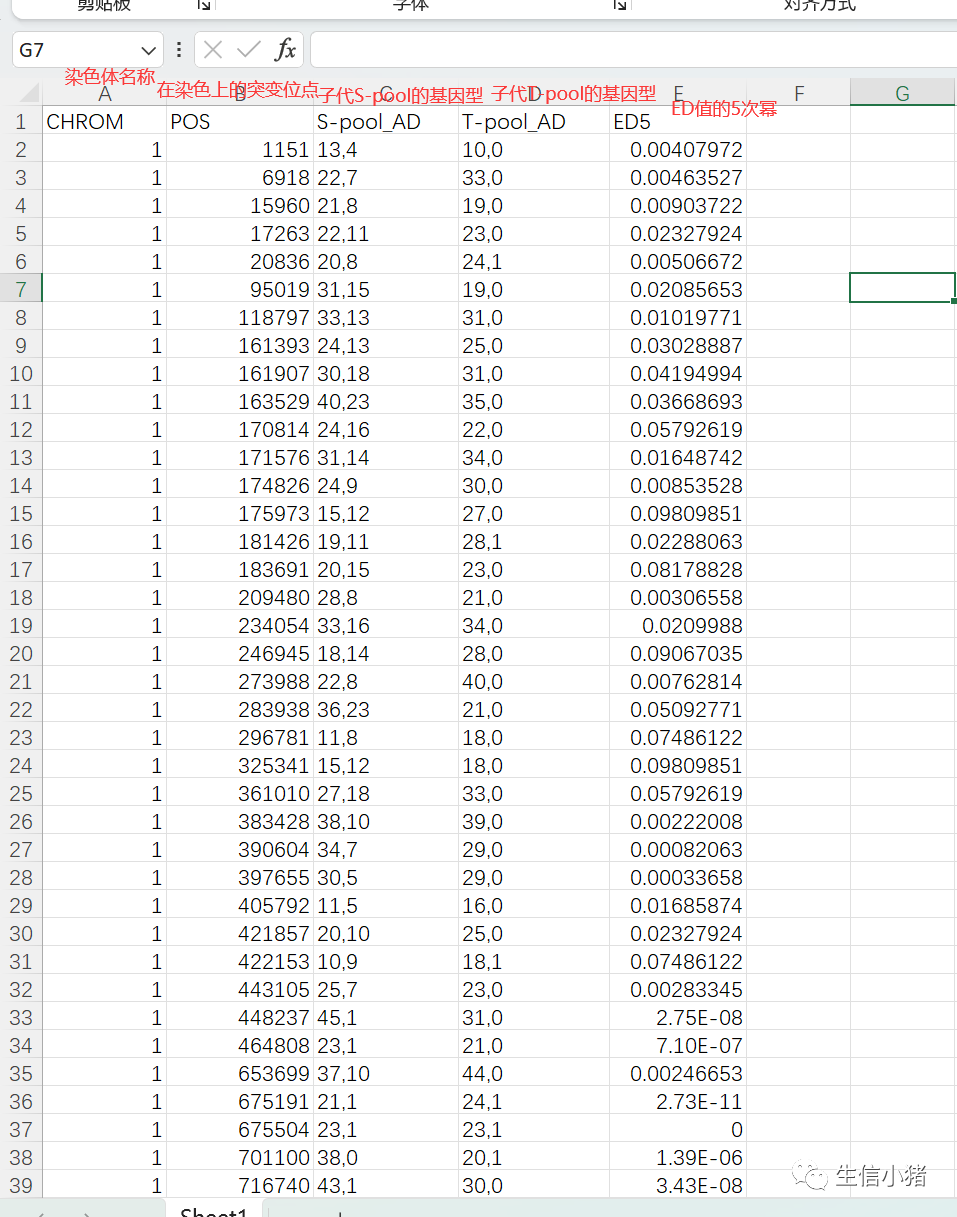
Task: Click the S-pool_AD header cell
Action: click(386, 122)
